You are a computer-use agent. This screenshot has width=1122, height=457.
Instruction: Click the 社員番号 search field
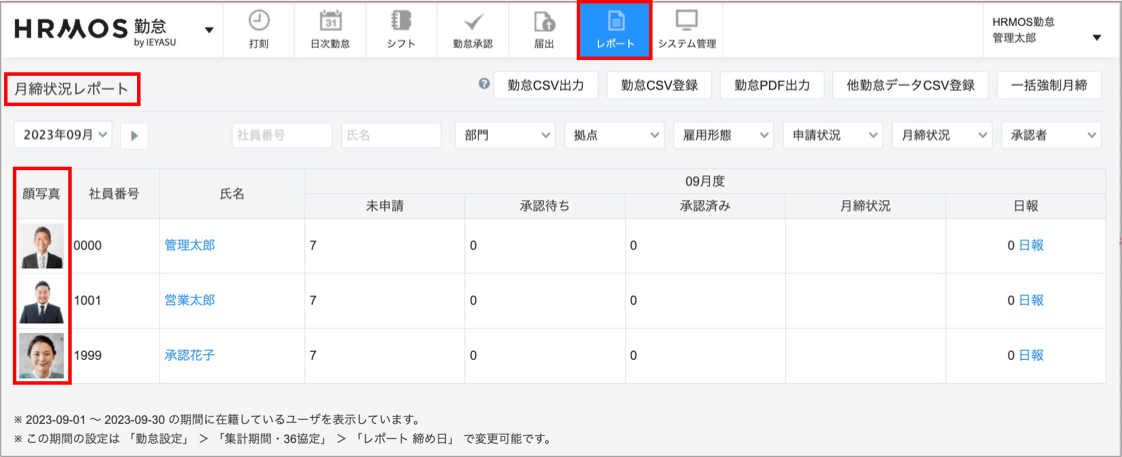(x=281, y=135)
